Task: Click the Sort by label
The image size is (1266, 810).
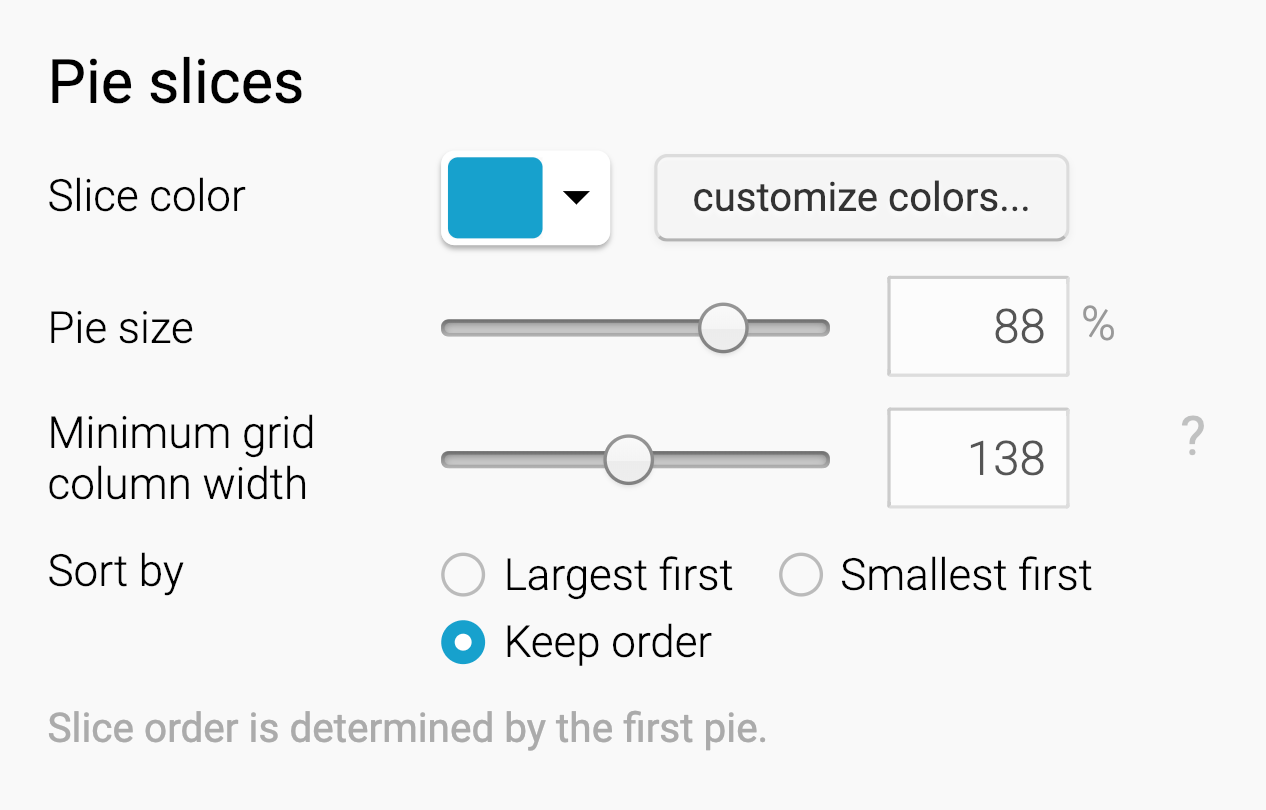Action: click(x=116, y=572)
